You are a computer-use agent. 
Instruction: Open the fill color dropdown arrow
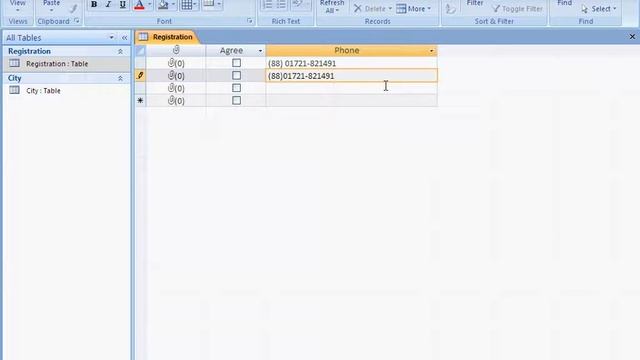(173, 5)
